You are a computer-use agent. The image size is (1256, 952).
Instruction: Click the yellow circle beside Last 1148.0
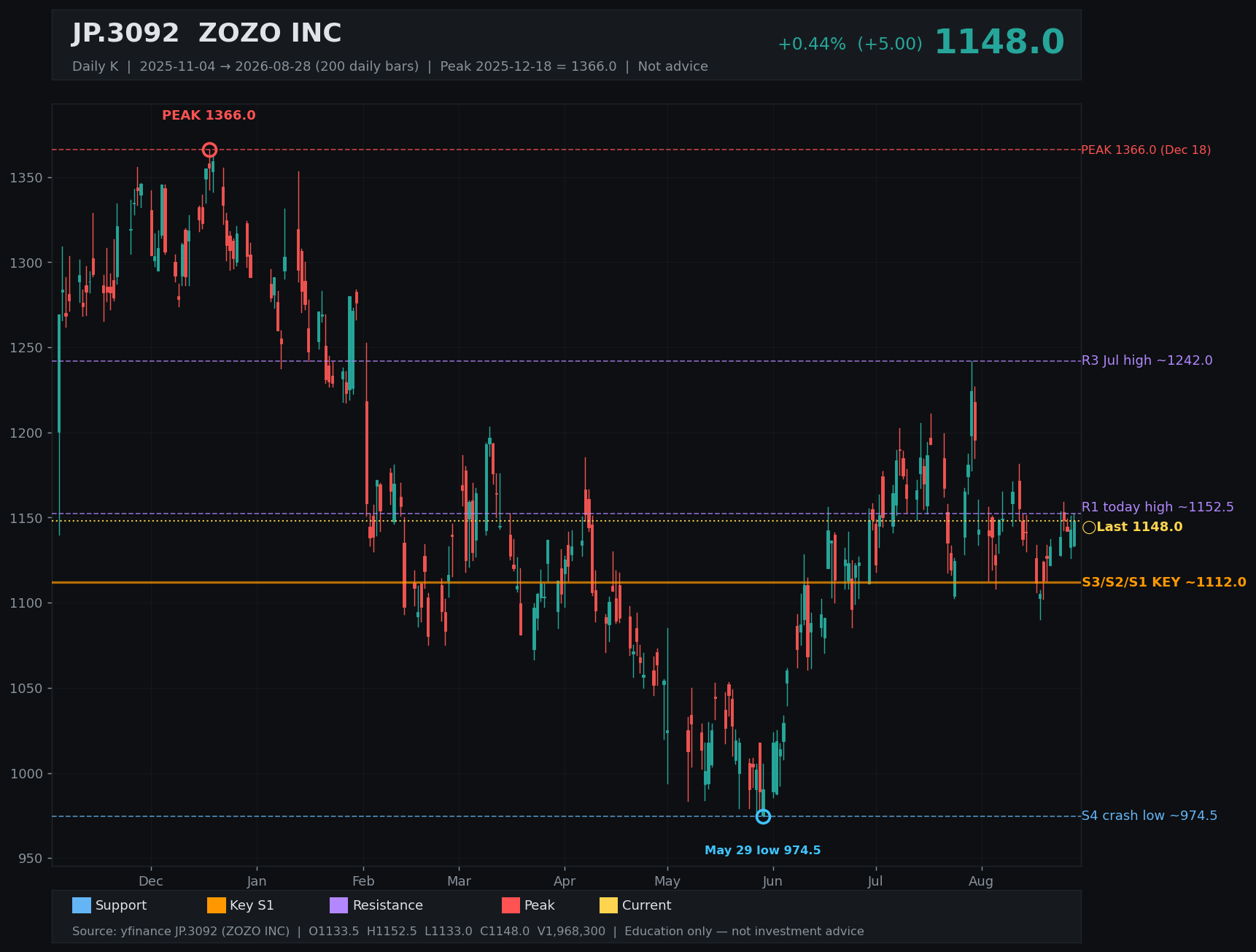tap(1089, 527)
